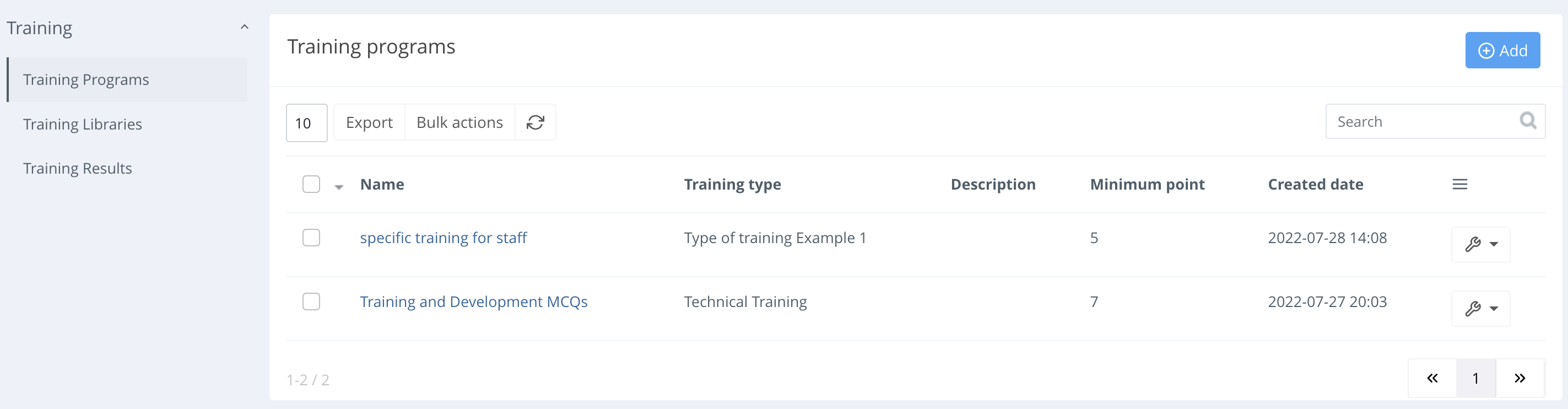Screen dimensions: 1568x409
Task: Toggle the select all rows checkbox
Action: pos(311,185)
